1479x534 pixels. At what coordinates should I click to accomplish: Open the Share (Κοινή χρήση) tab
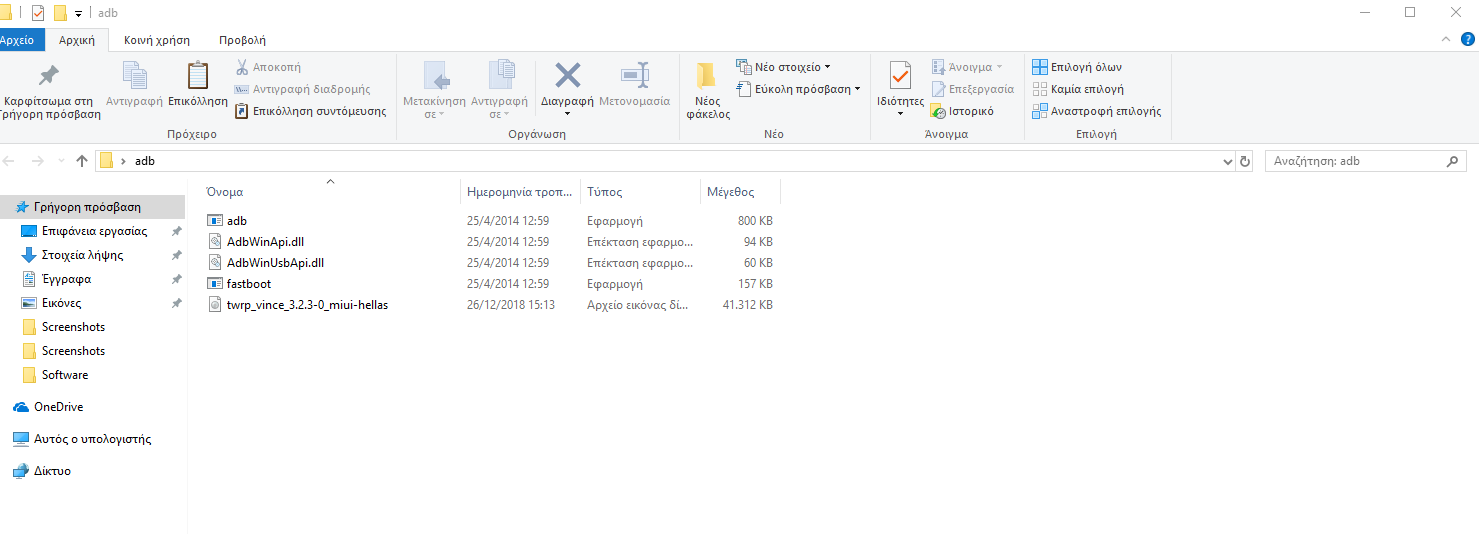157,40
